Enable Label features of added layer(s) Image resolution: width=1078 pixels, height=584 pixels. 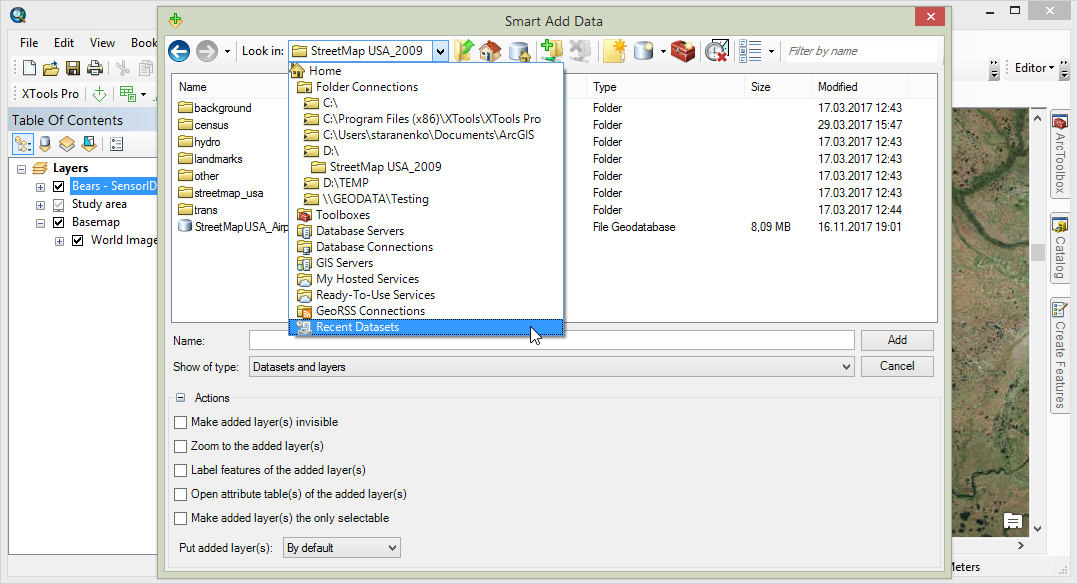tap(181, 471)
